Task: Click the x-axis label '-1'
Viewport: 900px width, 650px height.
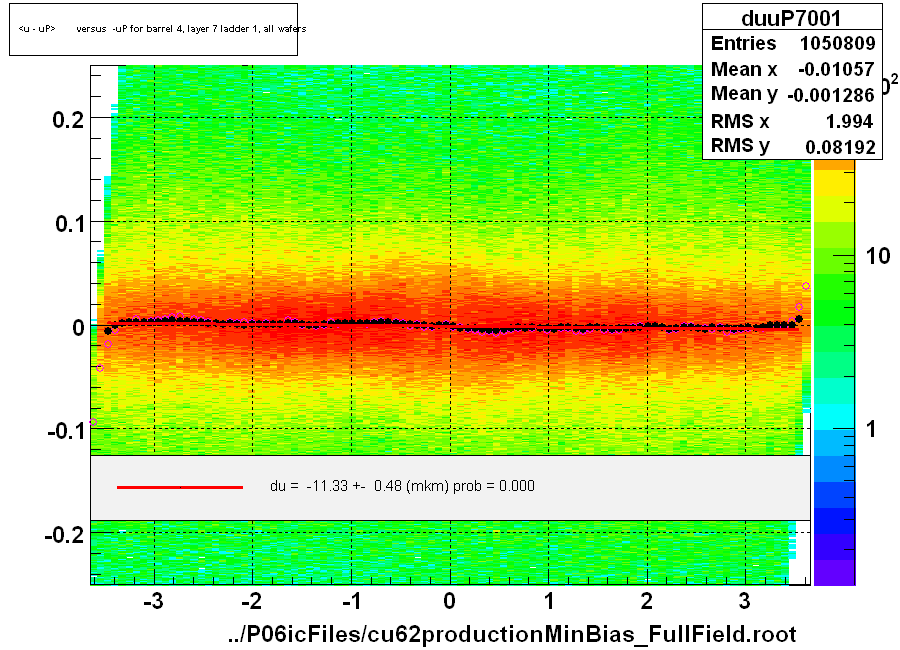Action: pos(351,601)
